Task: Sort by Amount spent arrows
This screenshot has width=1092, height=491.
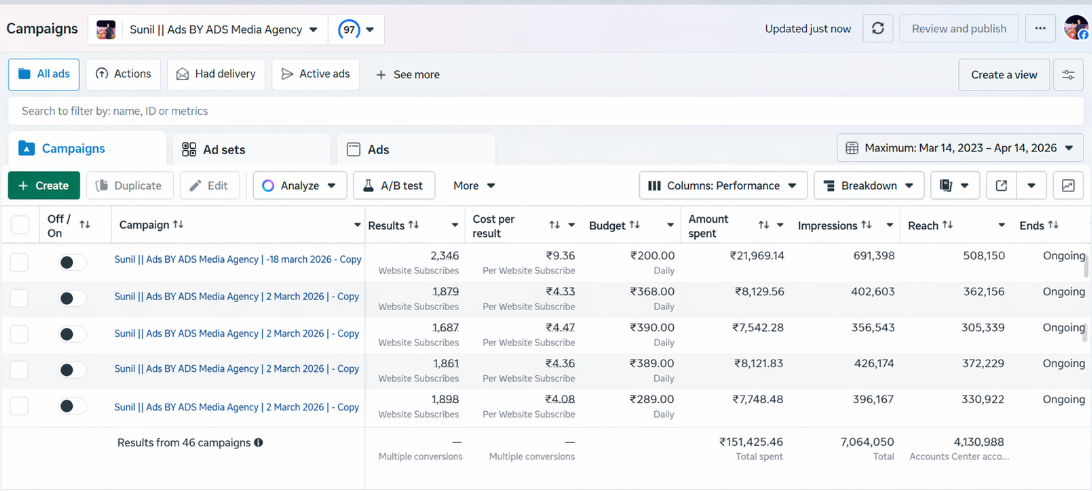Action: [764, 225]
